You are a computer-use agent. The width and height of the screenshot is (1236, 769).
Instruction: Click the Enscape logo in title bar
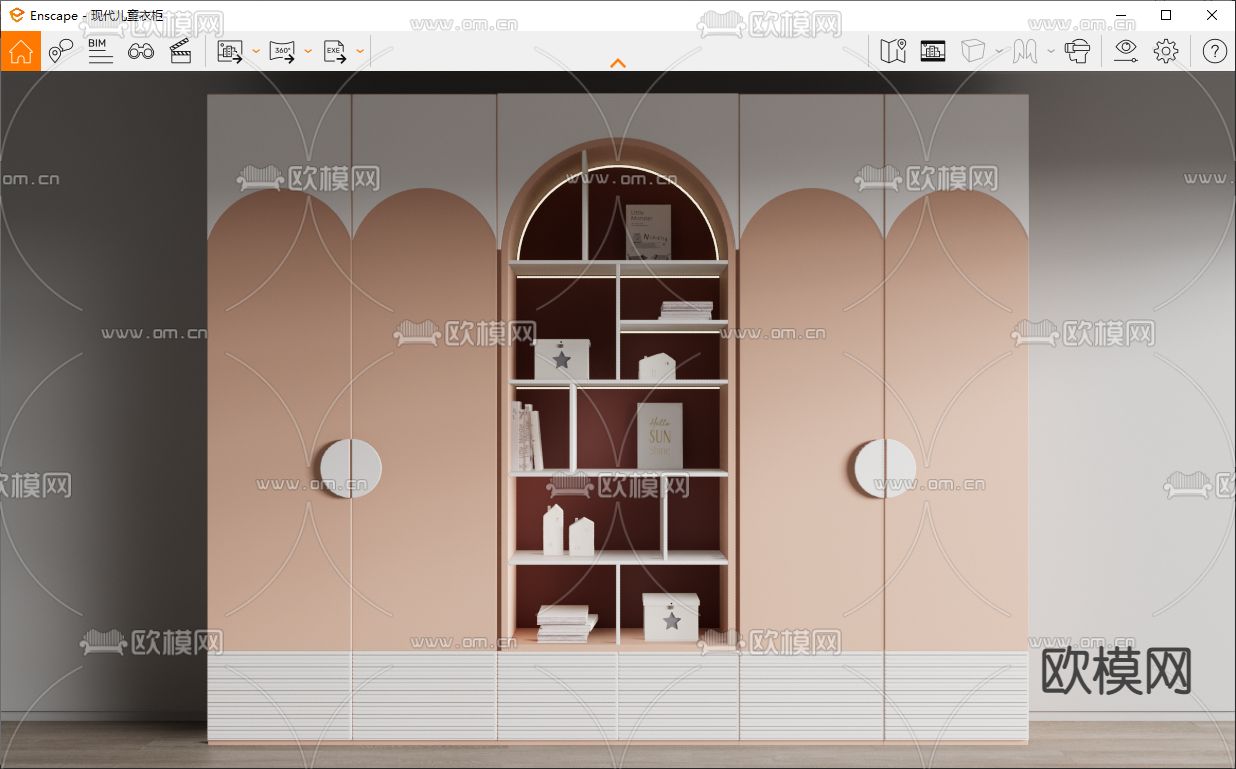pyautogui.click(x=16, y=15)
